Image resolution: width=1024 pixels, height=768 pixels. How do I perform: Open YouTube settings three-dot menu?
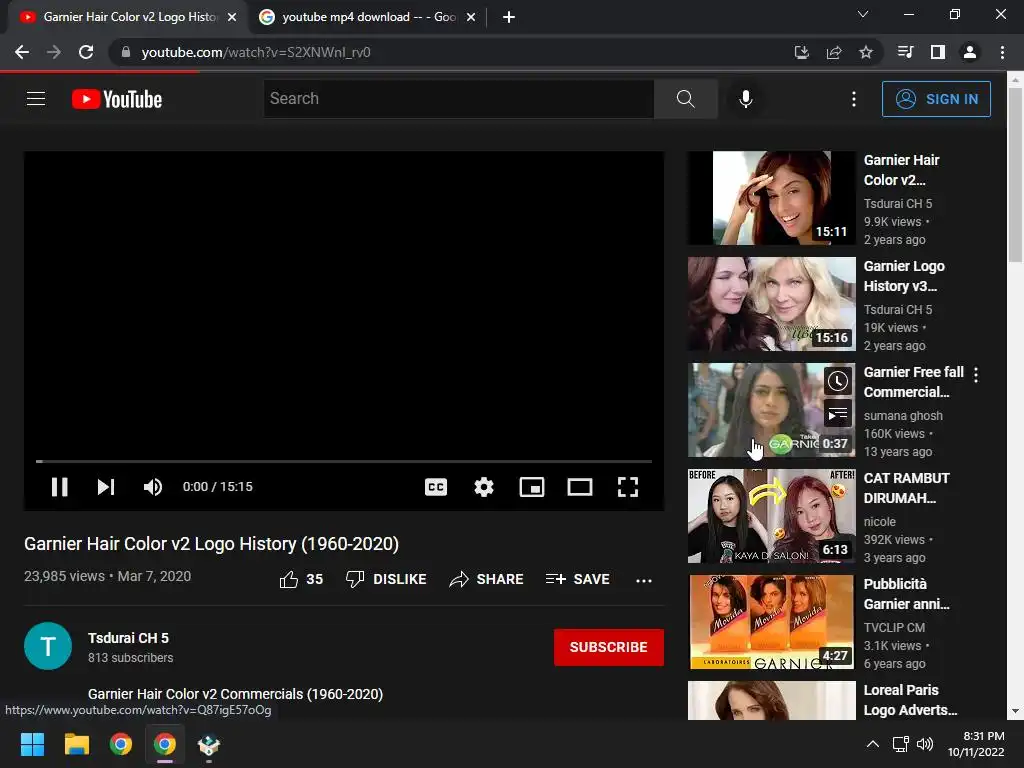(x=854, y=99)
